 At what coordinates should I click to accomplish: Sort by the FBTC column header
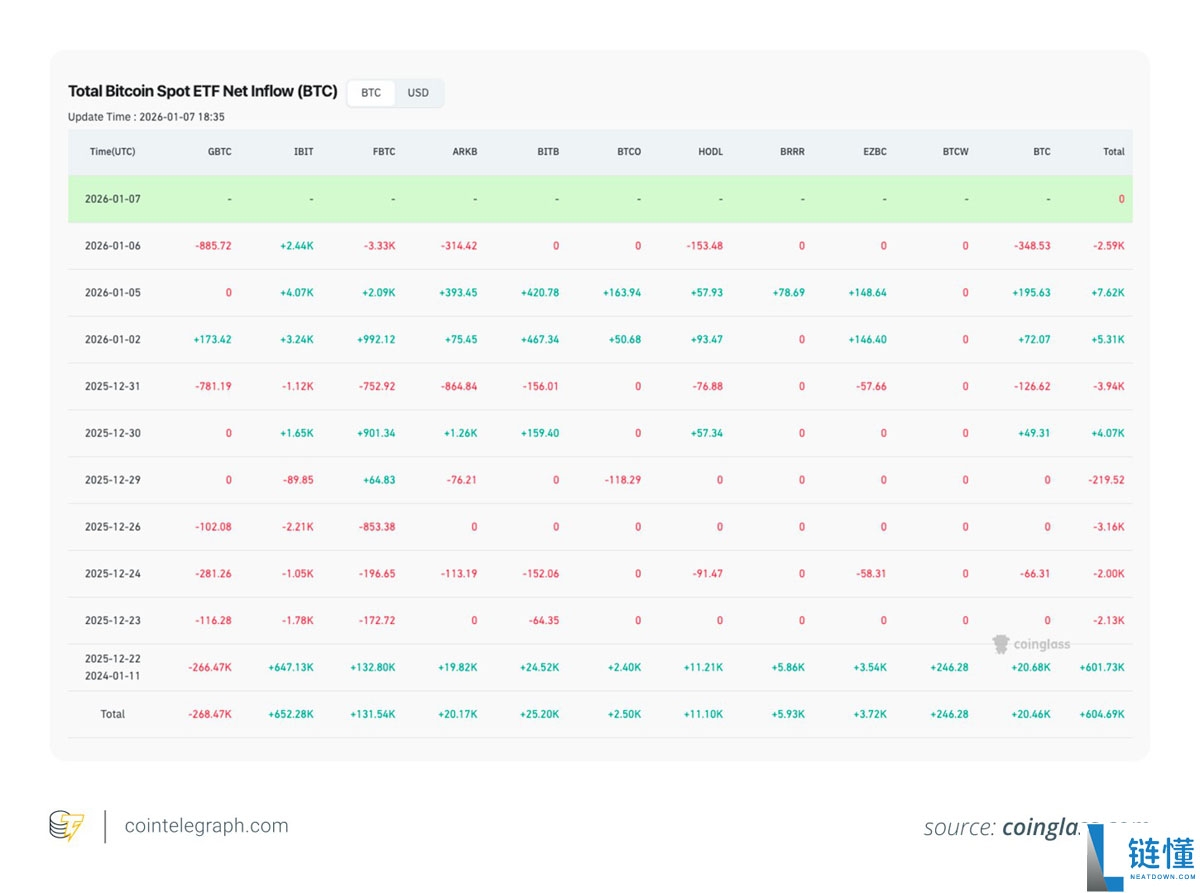pos(383,152)
